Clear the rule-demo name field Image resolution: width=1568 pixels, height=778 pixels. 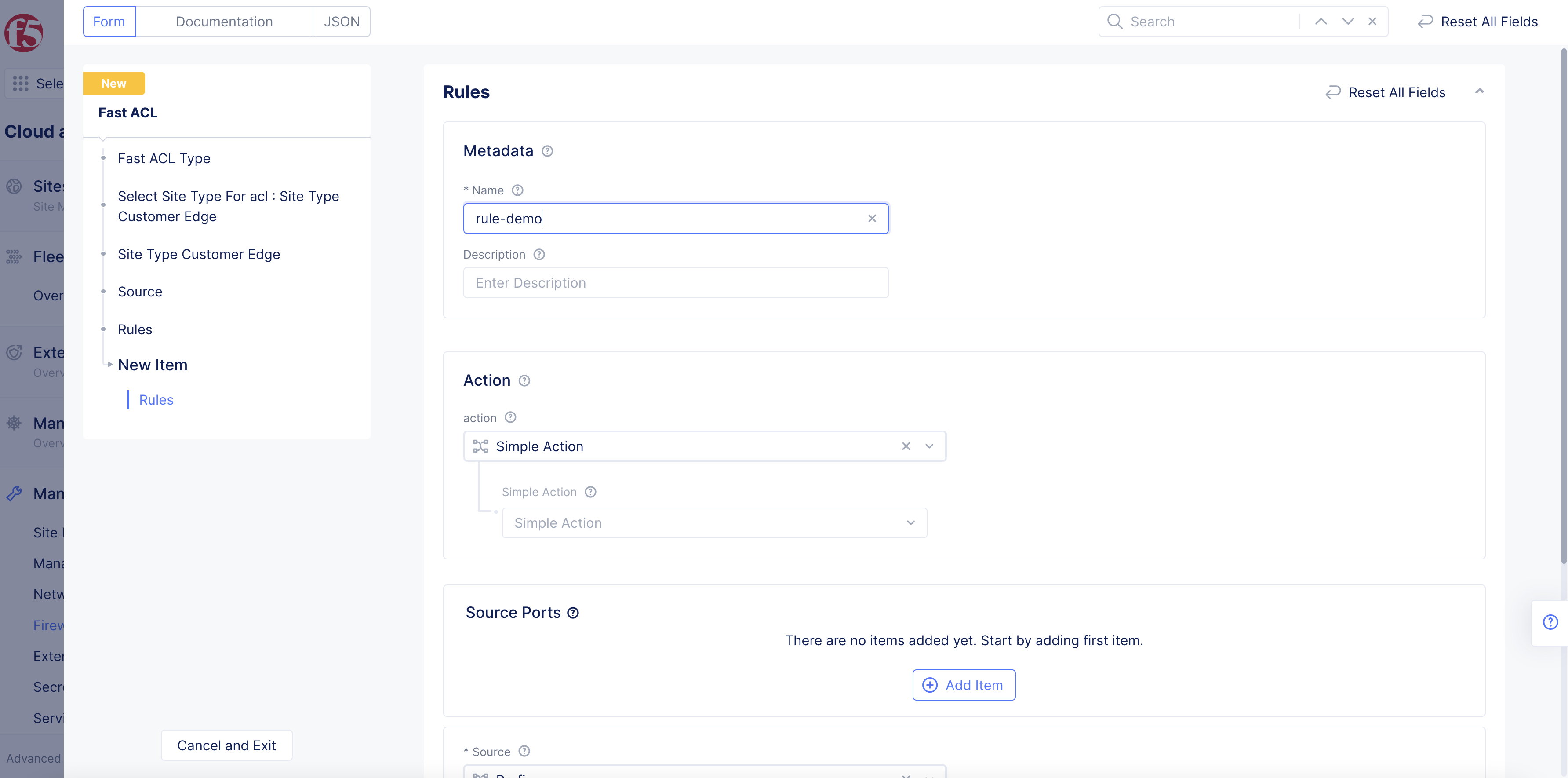click(x=872, y=219)
